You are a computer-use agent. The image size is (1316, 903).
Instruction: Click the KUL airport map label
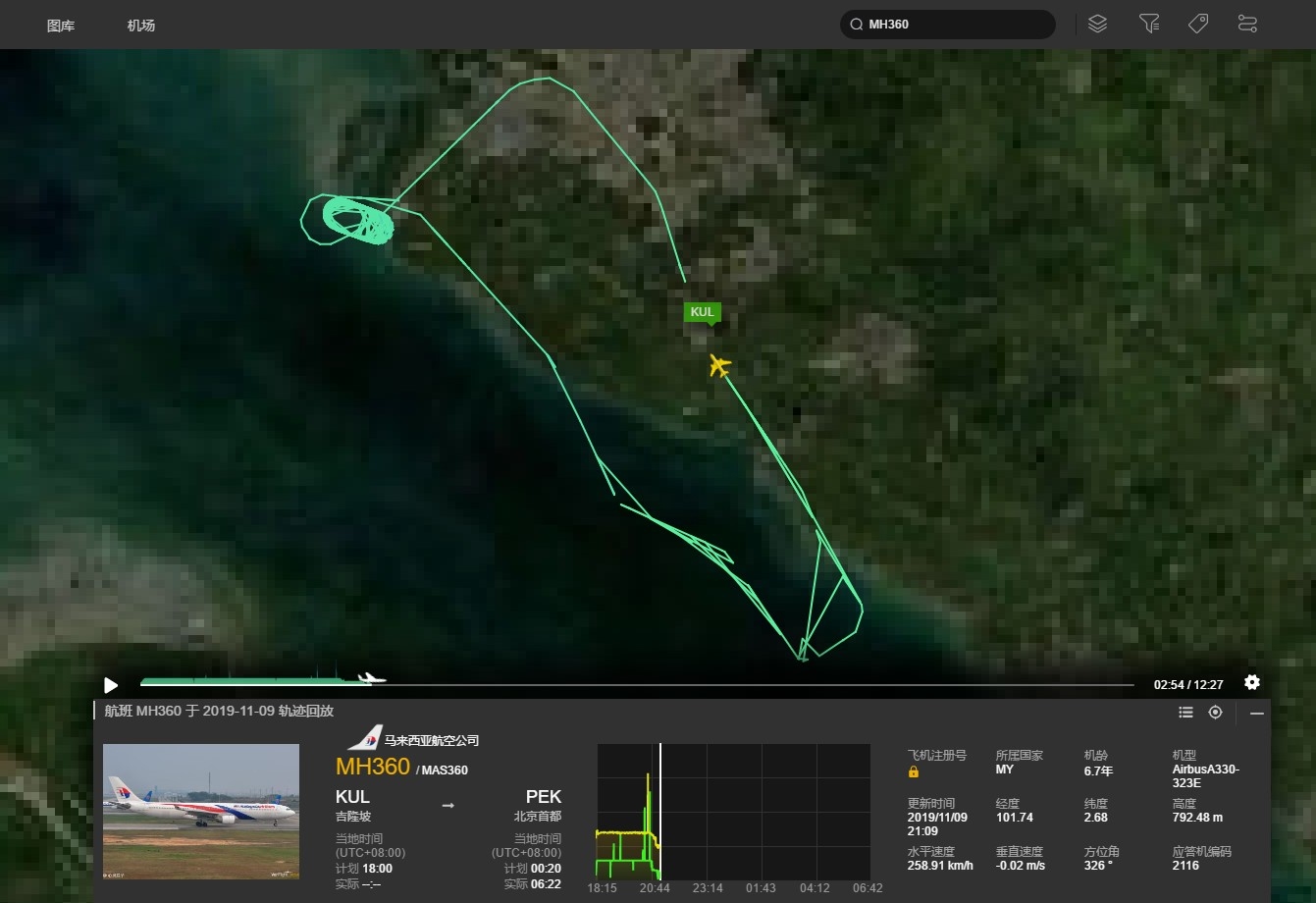703,312
